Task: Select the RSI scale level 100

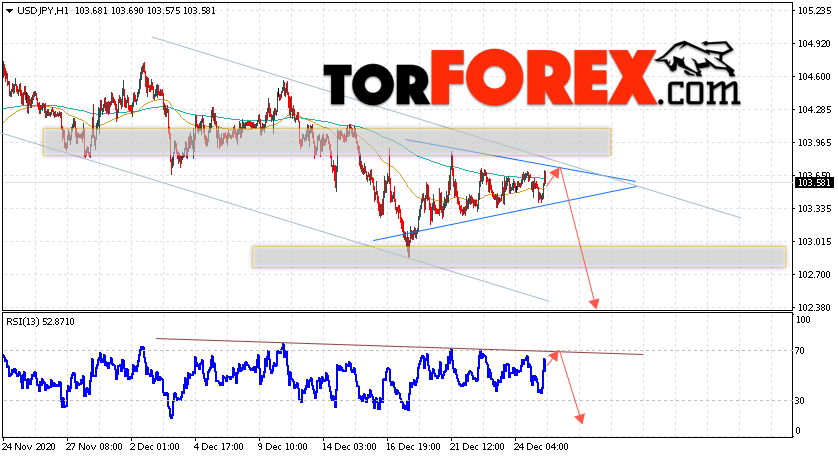Action: click(803, 320)
